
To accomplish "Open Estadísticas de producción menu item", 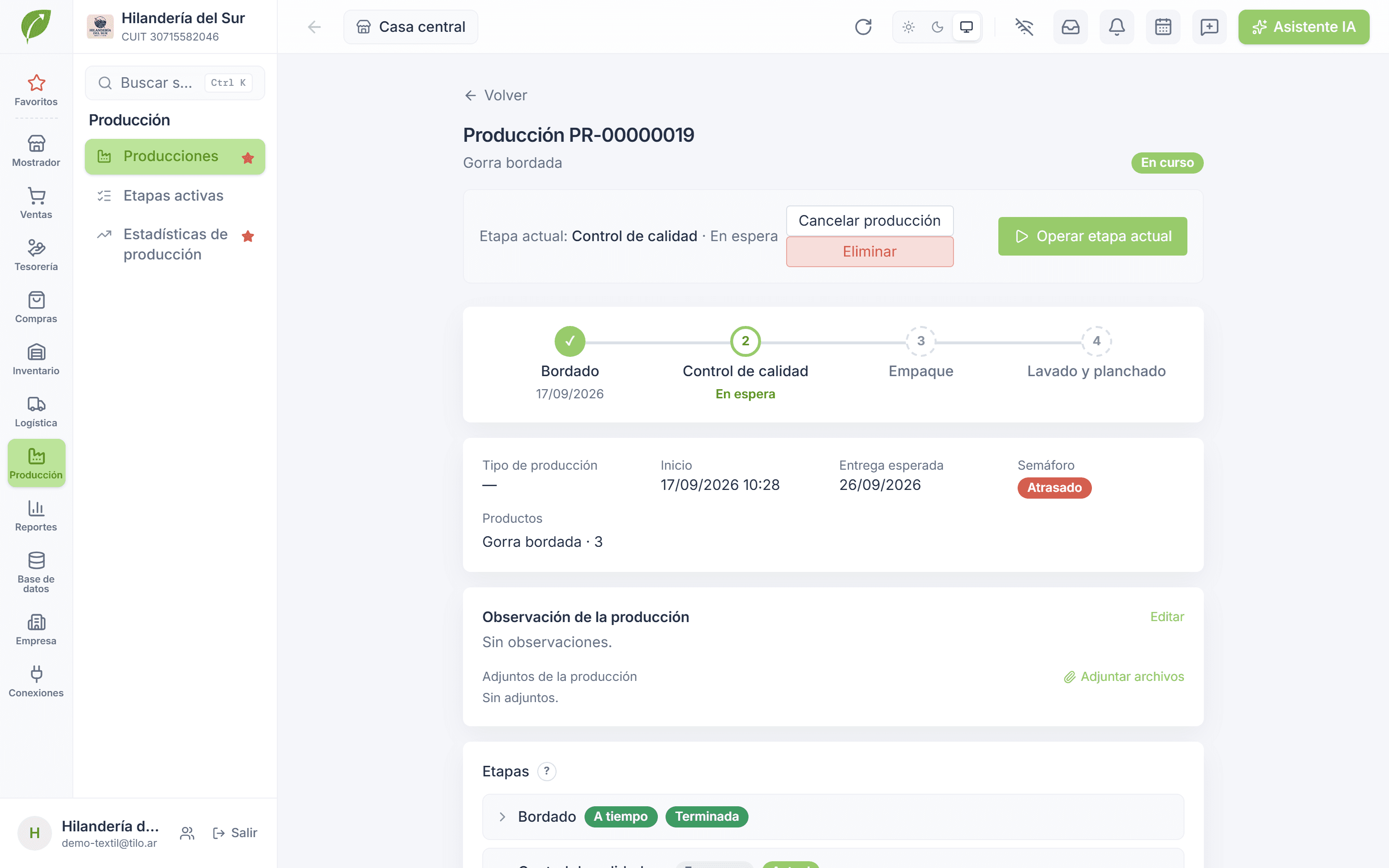I will click(175, 244).
